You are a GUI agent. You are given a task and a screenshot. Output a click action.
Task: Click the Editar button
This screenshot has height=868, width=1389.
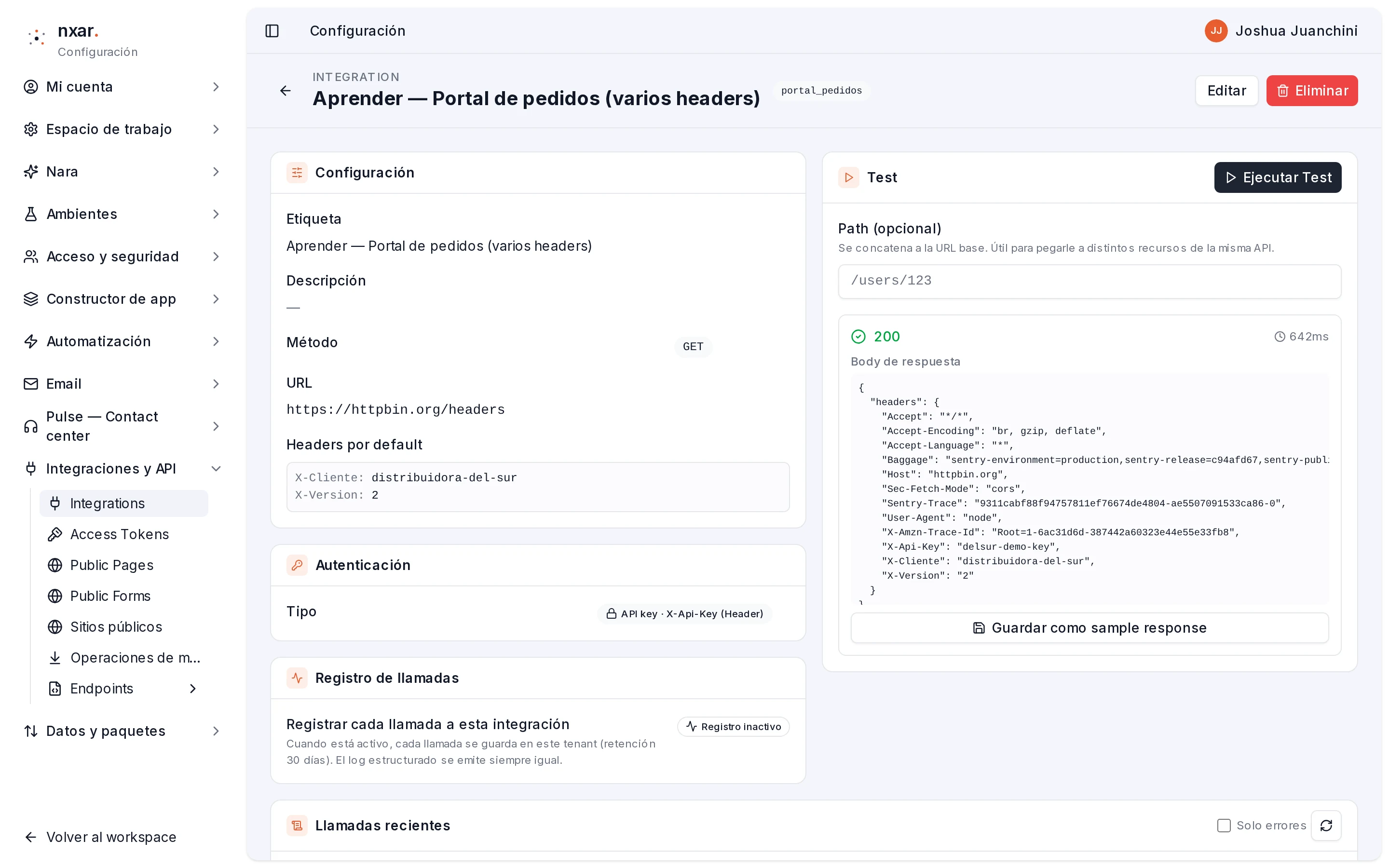tap(1226, 91)
